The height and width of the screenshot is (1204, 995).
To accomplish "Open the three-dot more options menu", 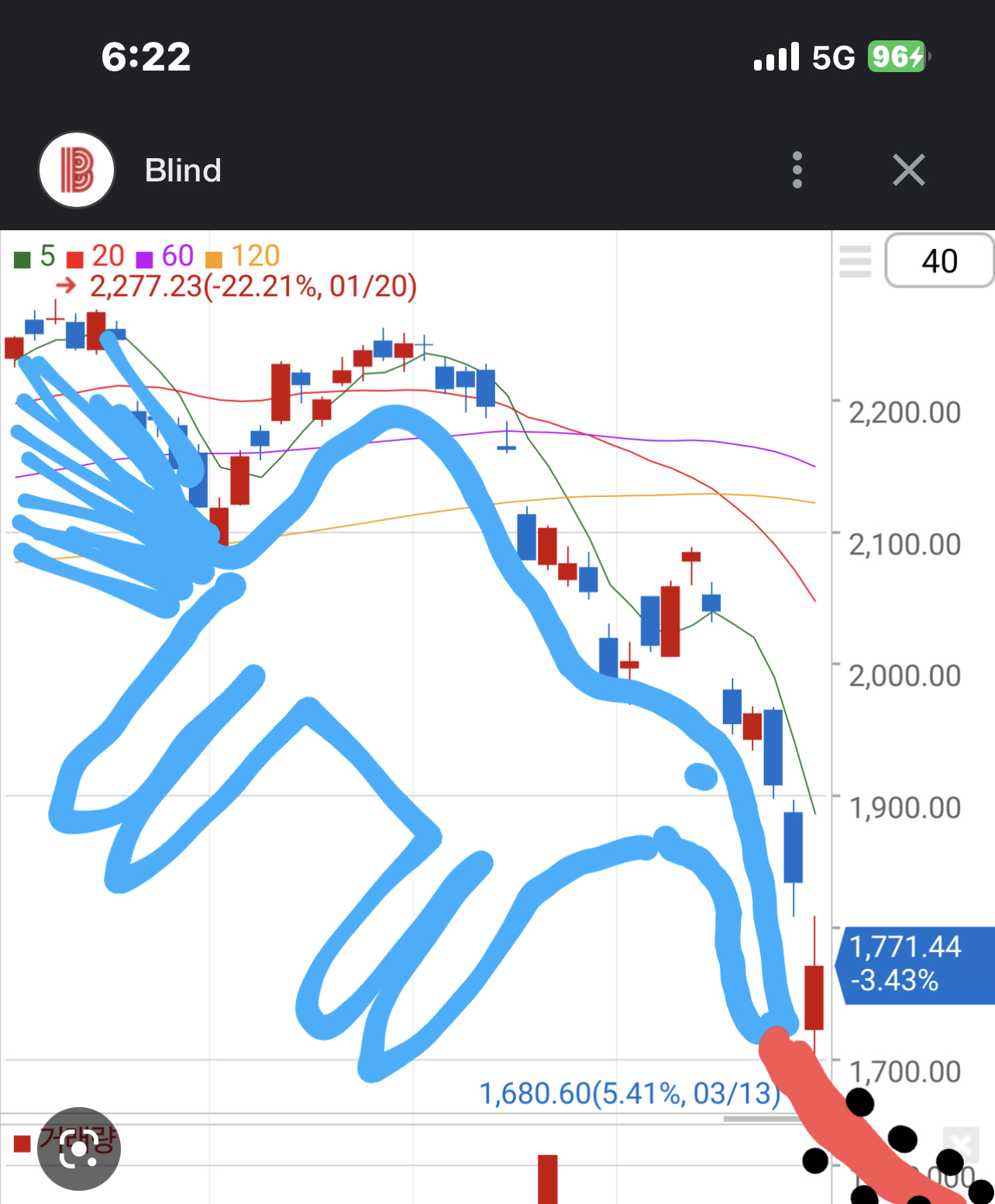I will click(x=797, y=170).
